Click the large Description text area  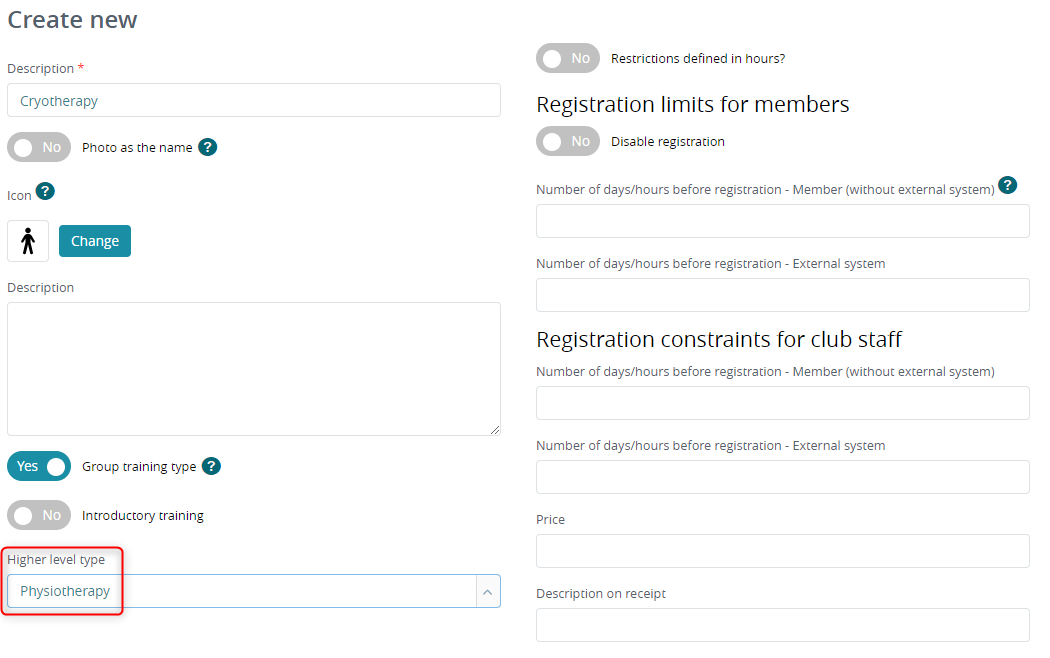[254, 369]
